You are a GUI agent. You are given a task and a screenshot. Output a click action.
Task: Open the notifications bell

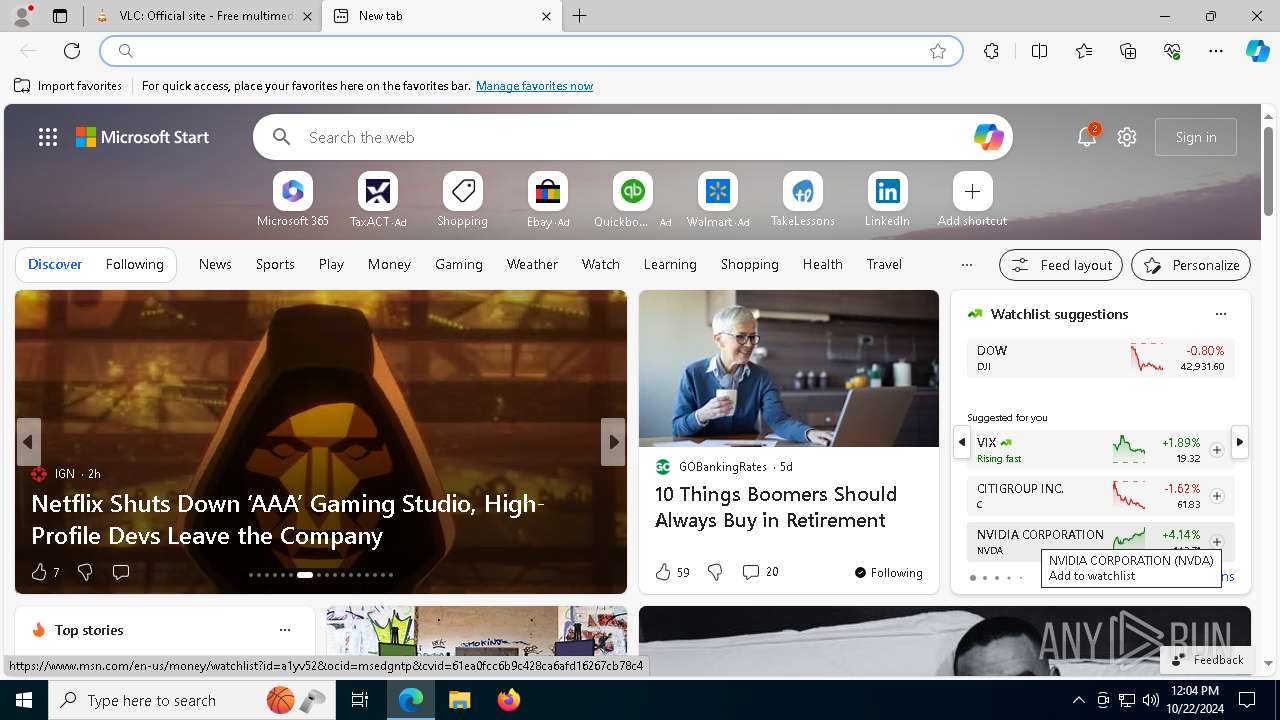point(1087,137)
